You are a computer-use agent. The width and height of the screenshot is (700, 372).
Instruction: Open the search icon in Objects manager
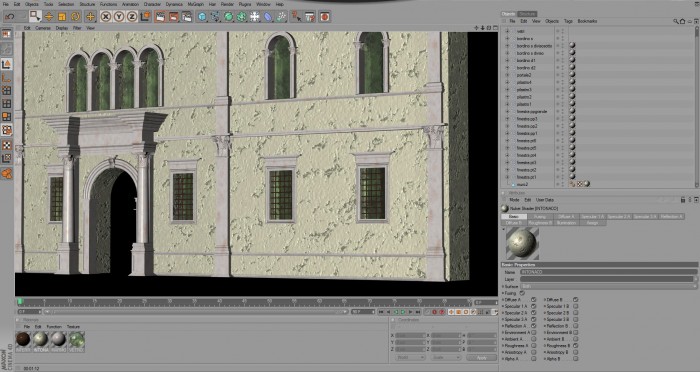click(676, 21)
